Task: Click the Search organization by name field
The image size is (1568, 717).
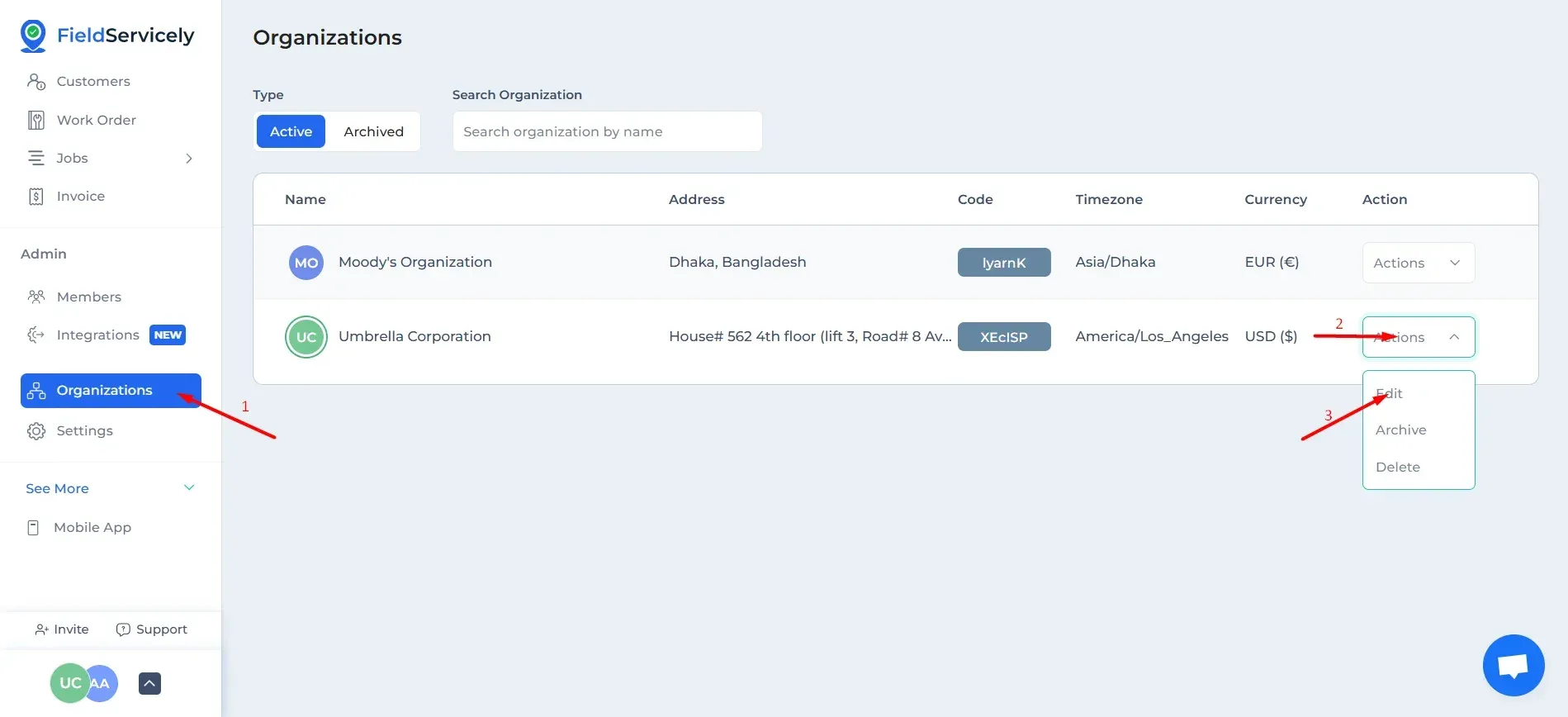Action: [607, 131]
